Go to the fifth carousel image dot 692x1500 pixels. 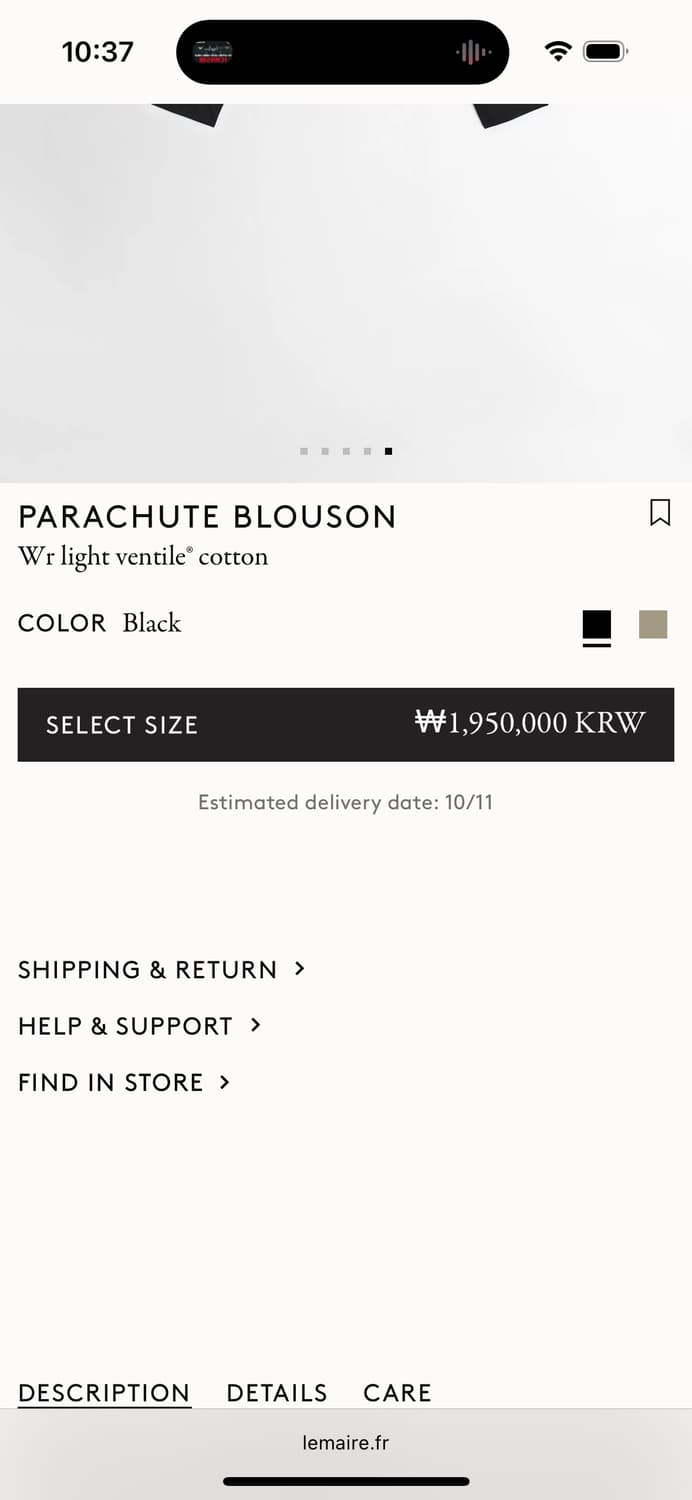click(x=388, y=452)
